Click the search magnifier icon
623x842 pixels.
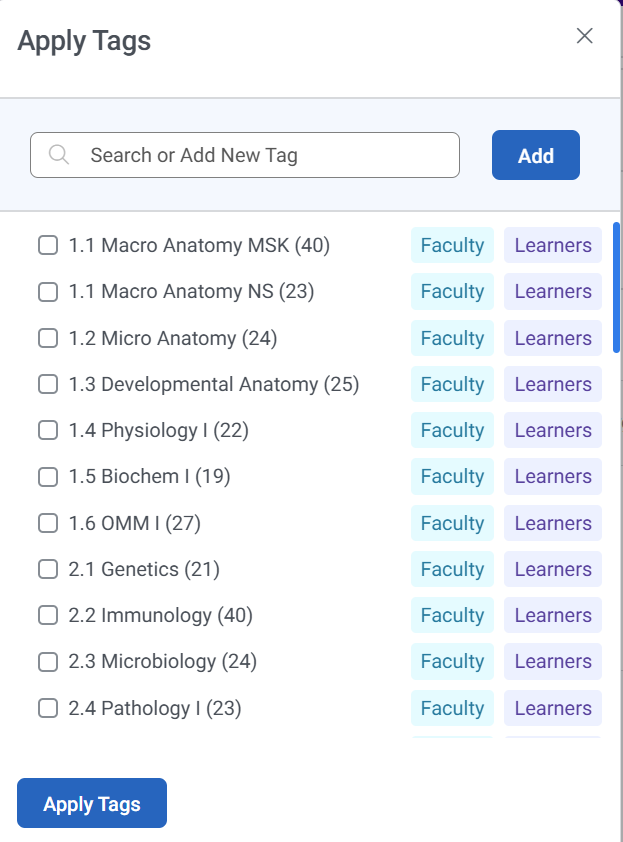[58, 155]
